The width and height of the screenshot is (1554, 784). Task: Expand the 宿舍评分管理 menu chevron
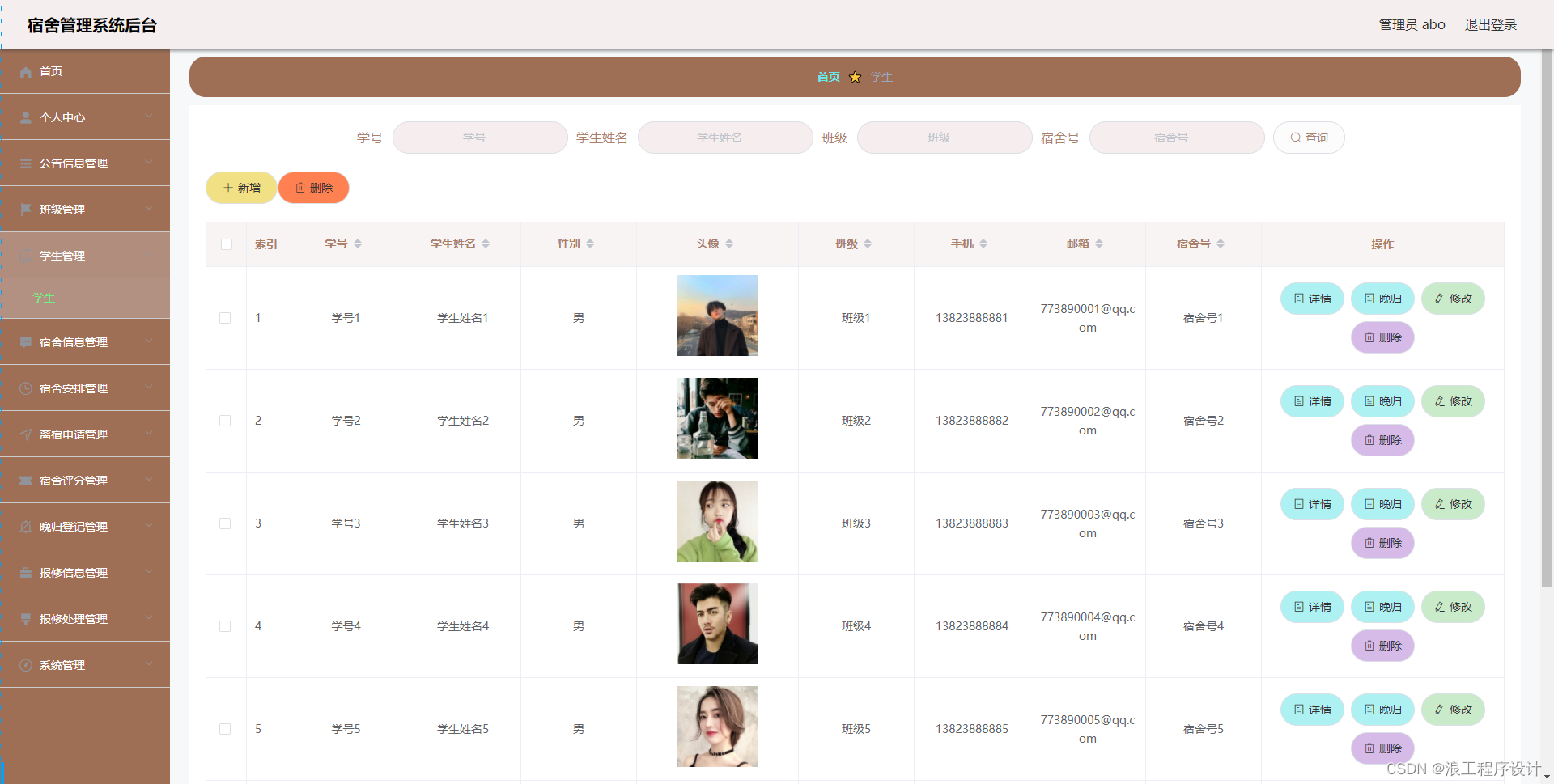(x=149, y=480)
